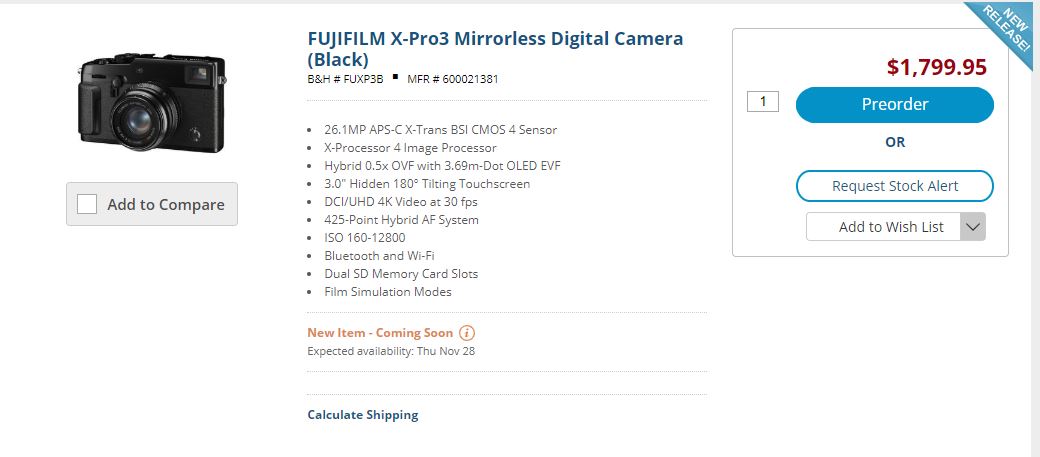
Task: Focus the quantity input box
Action: (x=763, y=101)
